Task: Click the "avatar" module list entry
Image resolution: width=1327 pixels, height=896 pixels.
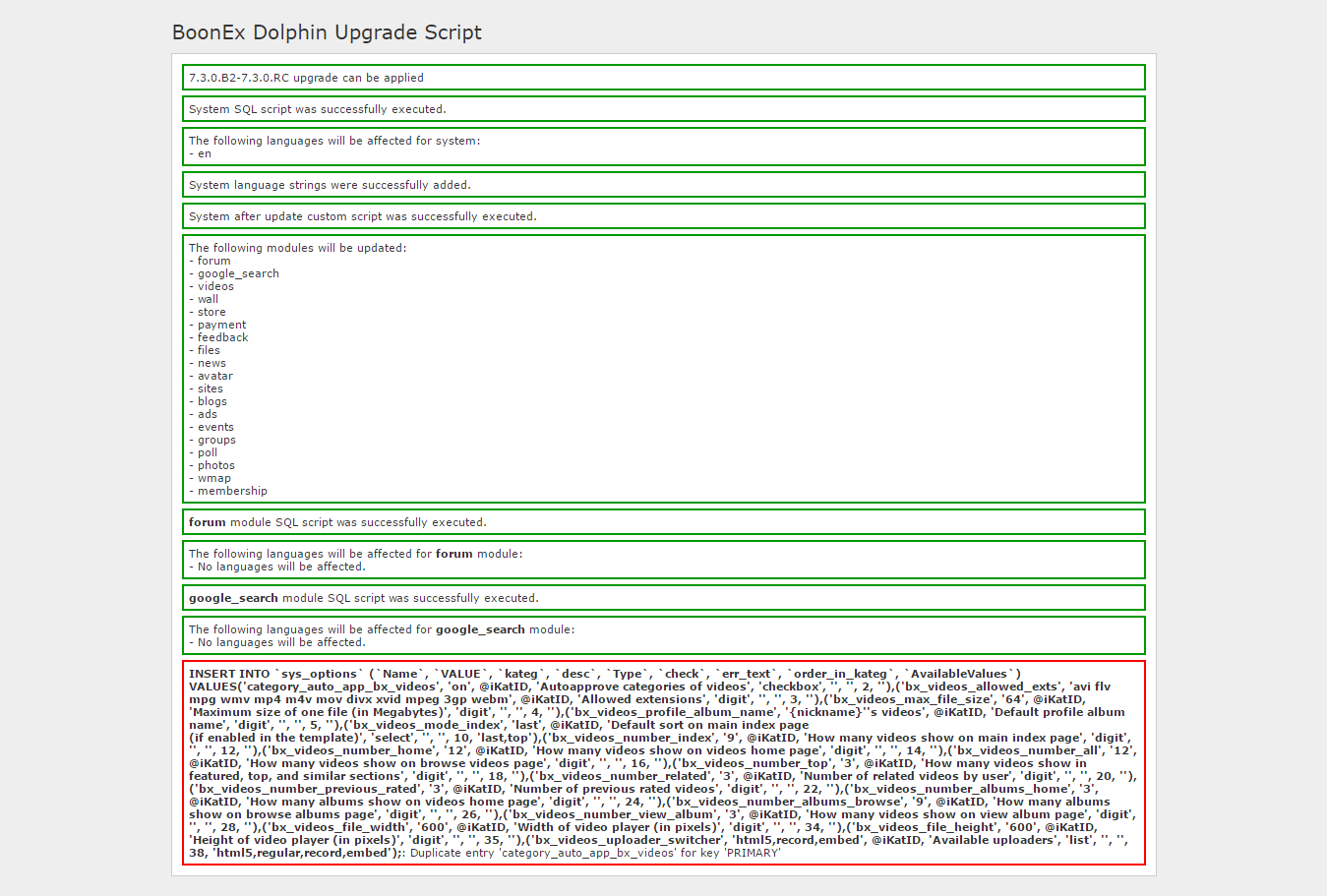Action: pyautogui.click(x=214, y=377)
